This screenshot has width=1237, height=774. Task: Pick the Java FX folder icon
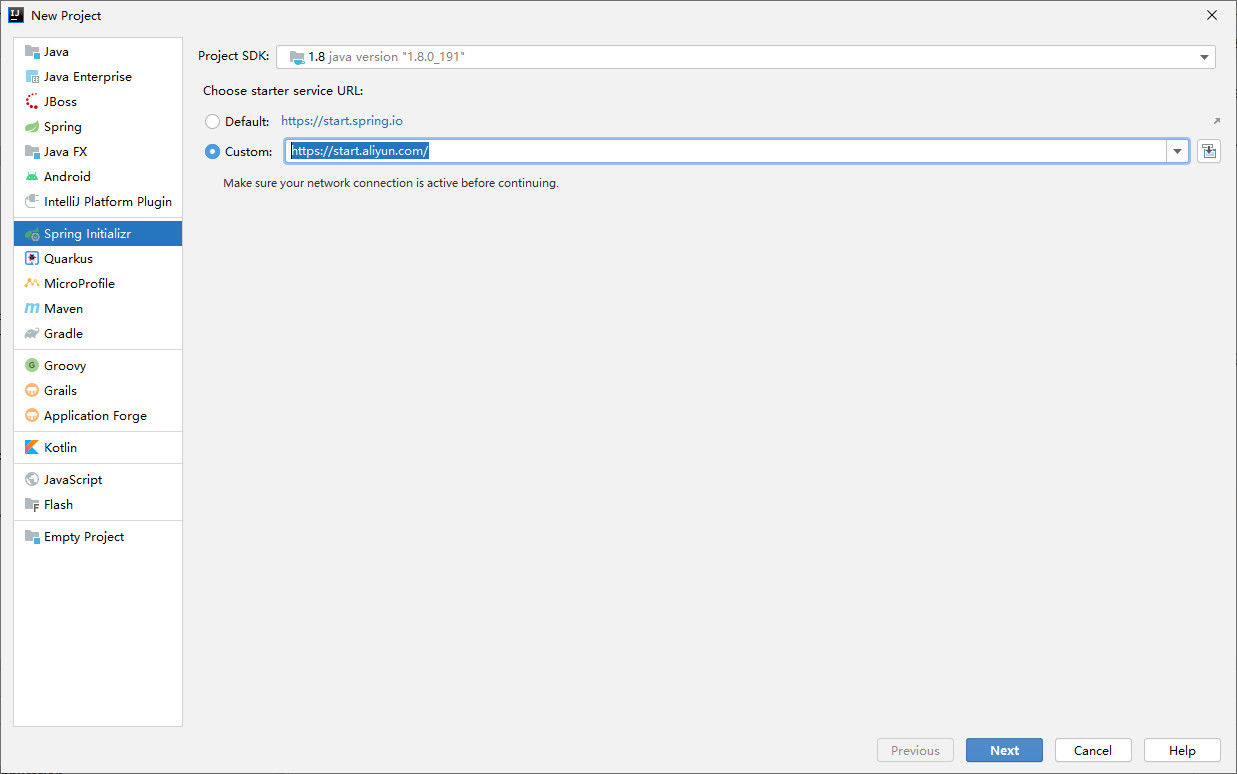pyautogui.click(x=32, y=152)
